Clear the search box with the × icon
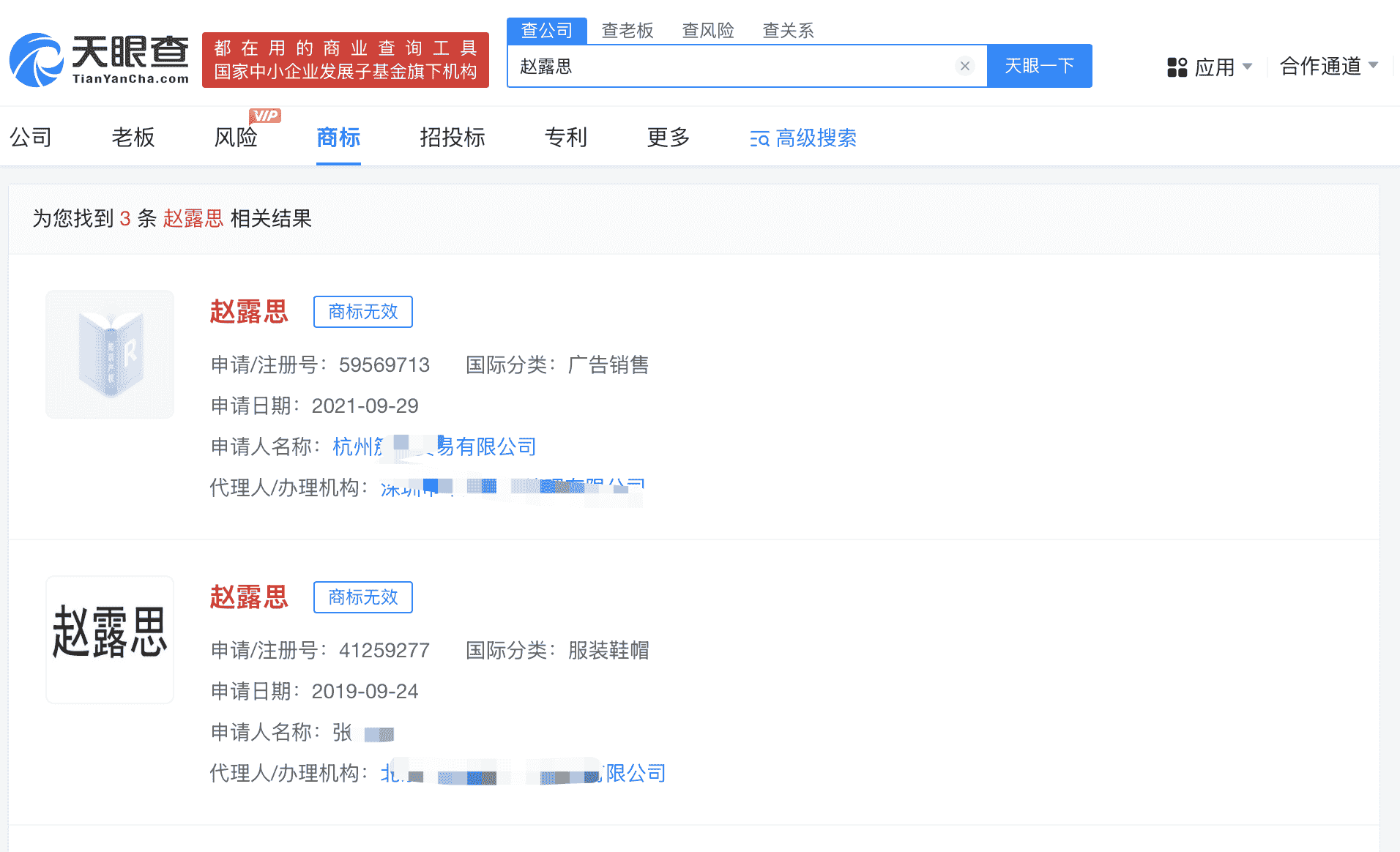Image resolution: width=1400 pixels, height=852 pixels. click(964, 66)
